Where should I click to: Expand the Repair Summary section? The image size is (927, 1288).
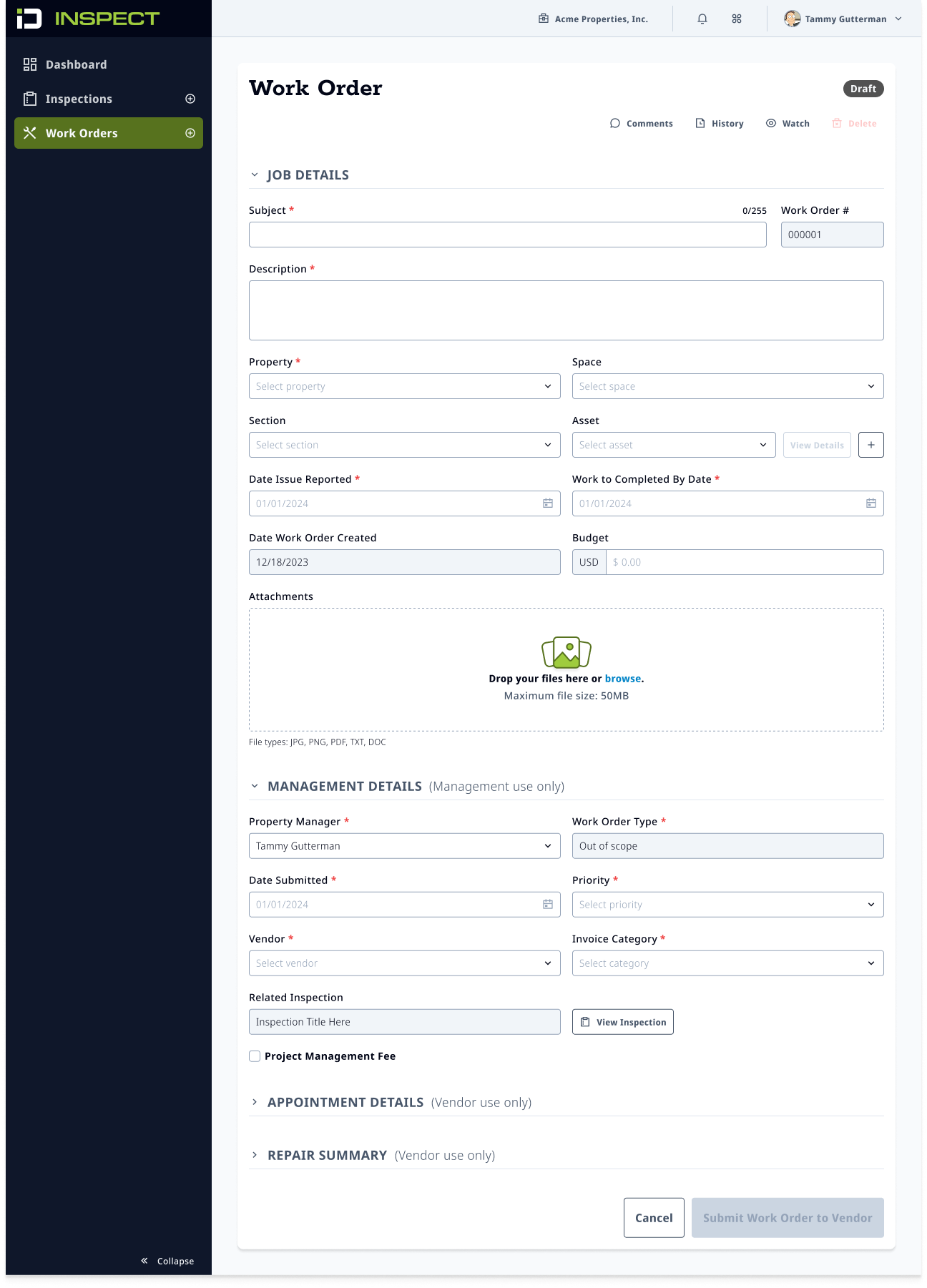(255, 1155)
